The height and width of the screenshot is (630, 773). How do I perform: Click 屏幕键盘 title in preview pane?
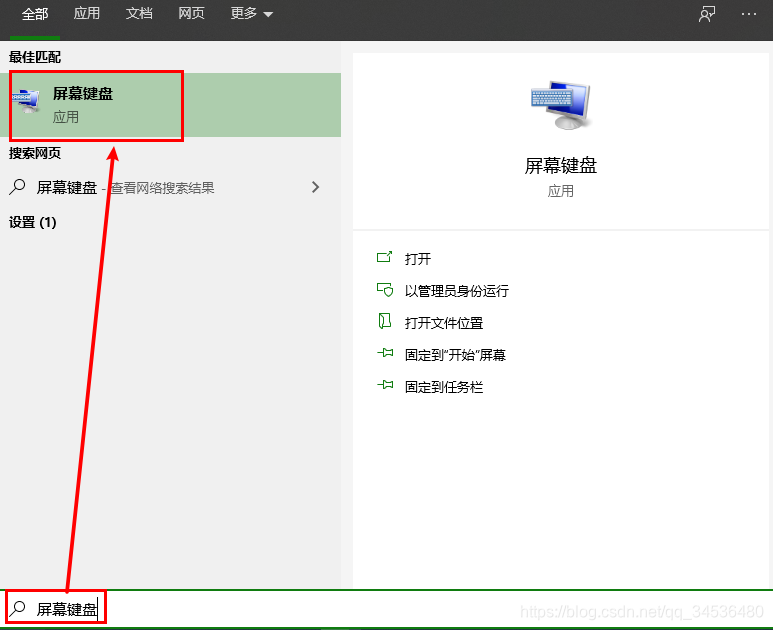561,166
